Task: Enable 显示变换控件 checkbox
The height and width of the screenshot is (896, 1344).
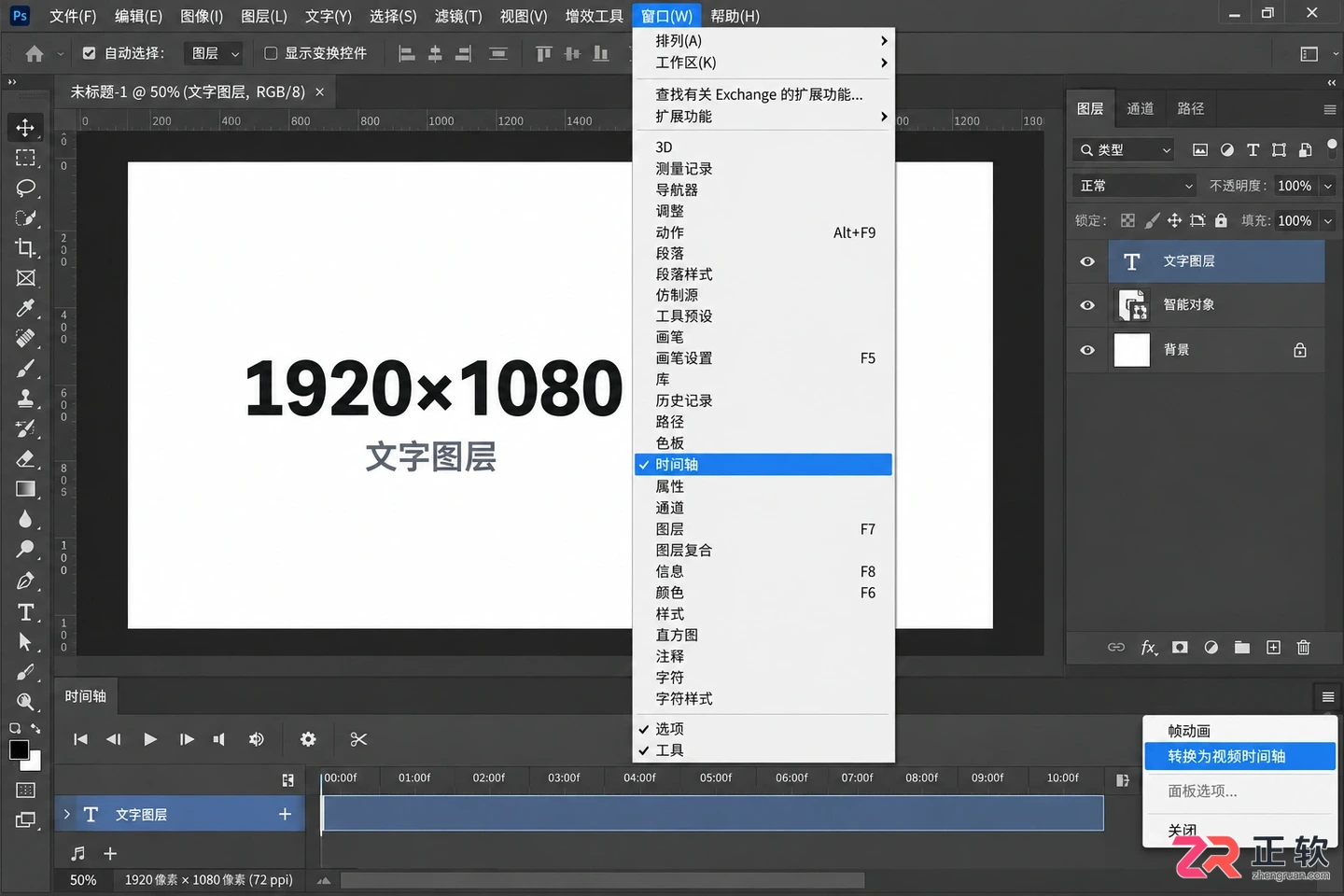Action: coord(271,53)
